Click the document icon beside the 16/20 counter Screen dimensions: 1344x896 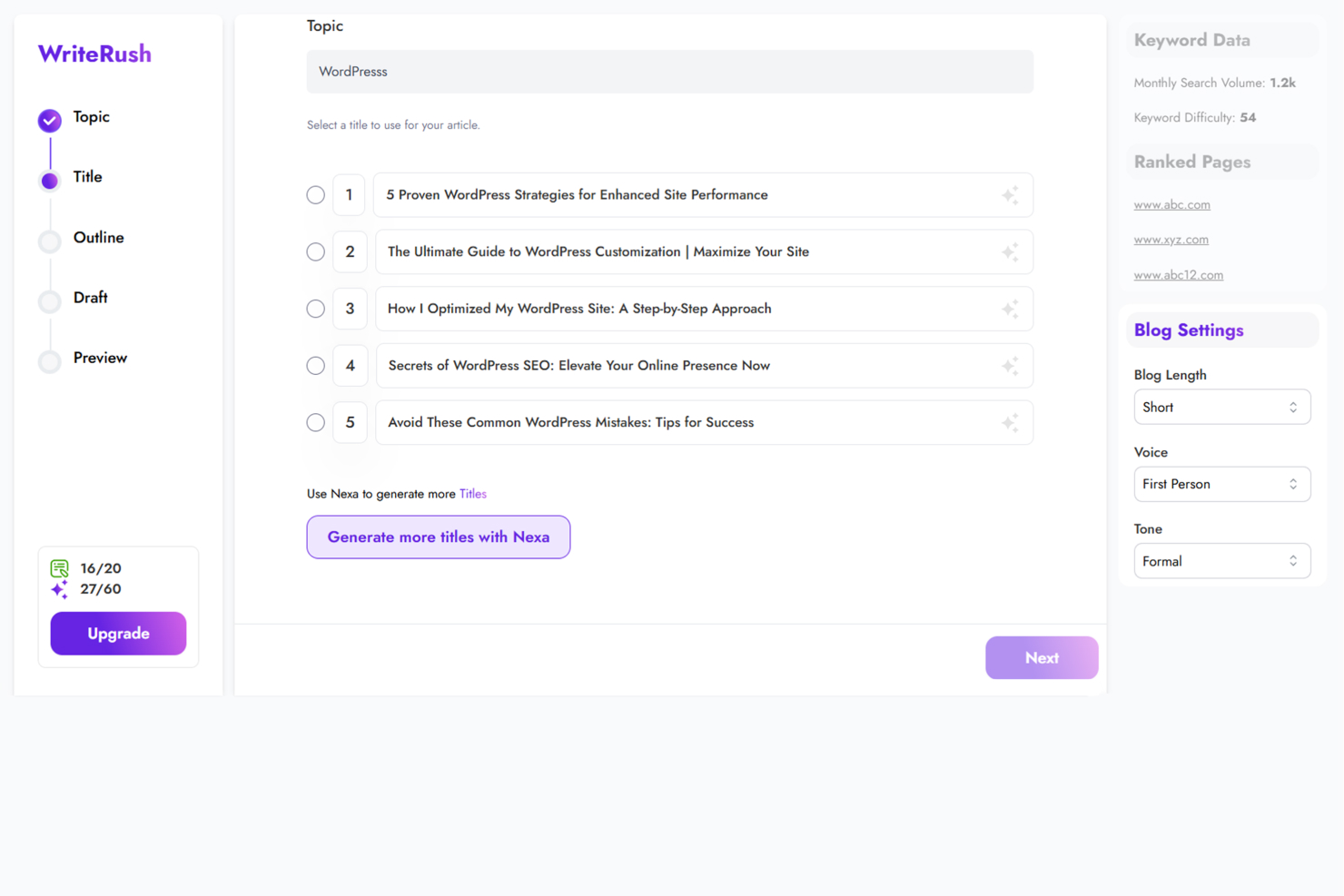pyautogui.click(x=58, y=568)
